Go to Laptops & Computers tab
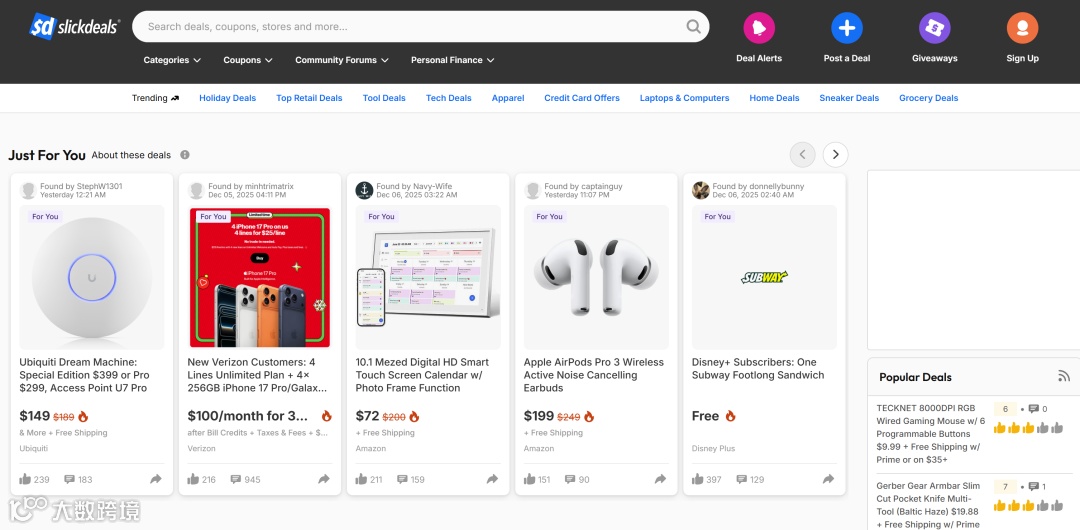1080x530 pixels. (684, 98)
